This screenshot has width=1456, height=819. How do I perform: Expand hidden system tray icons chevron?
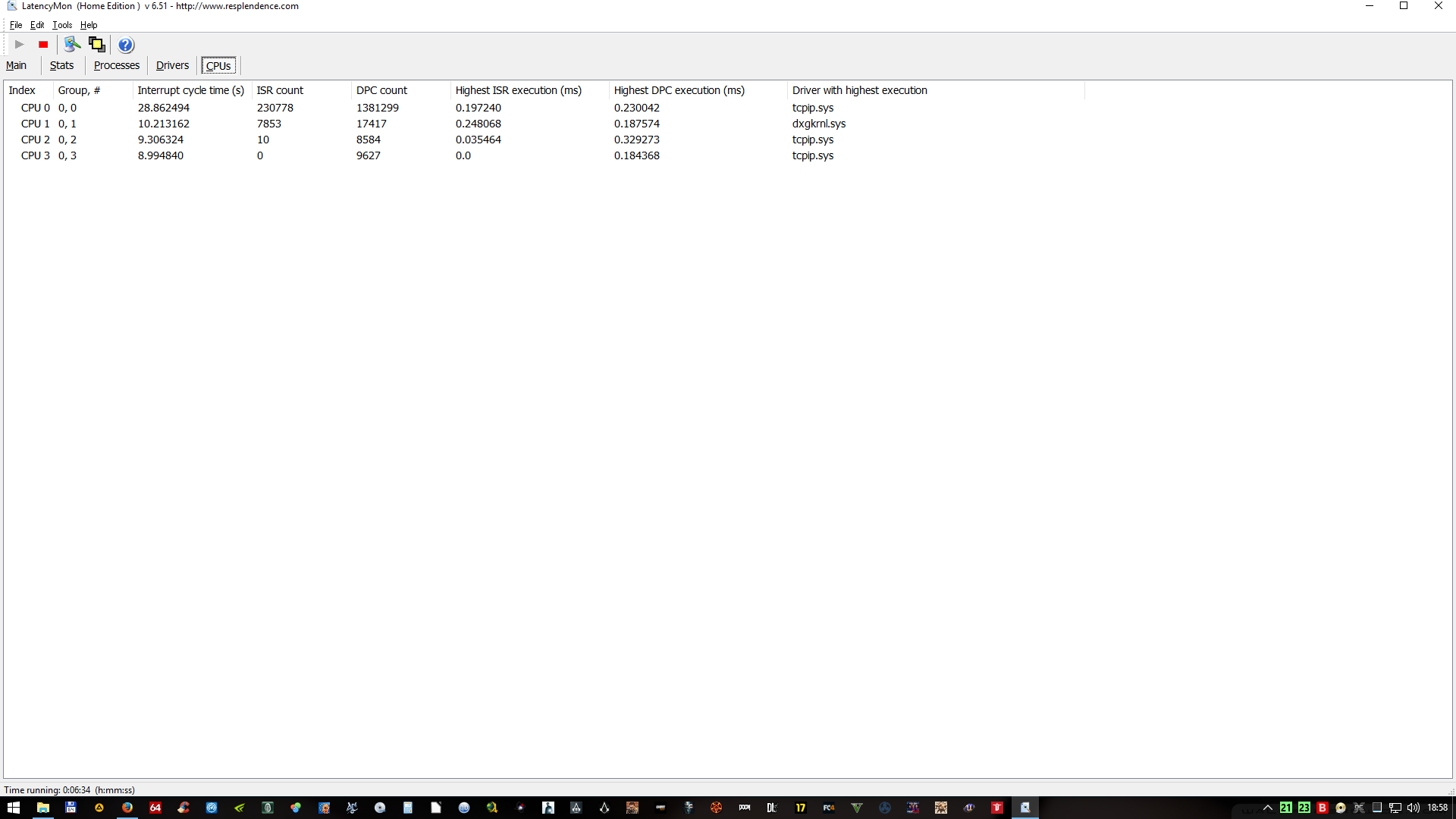(x=1267, y=808)
